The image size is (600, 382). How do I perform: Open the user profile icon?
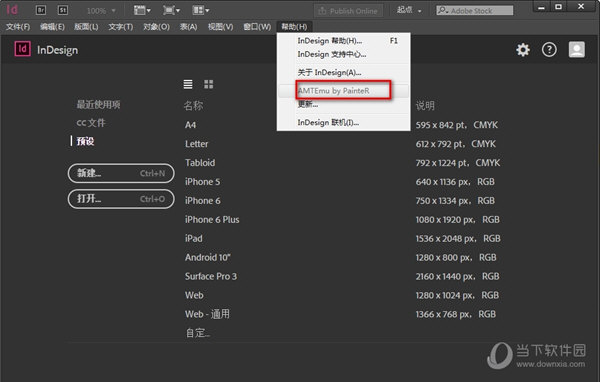577,49
